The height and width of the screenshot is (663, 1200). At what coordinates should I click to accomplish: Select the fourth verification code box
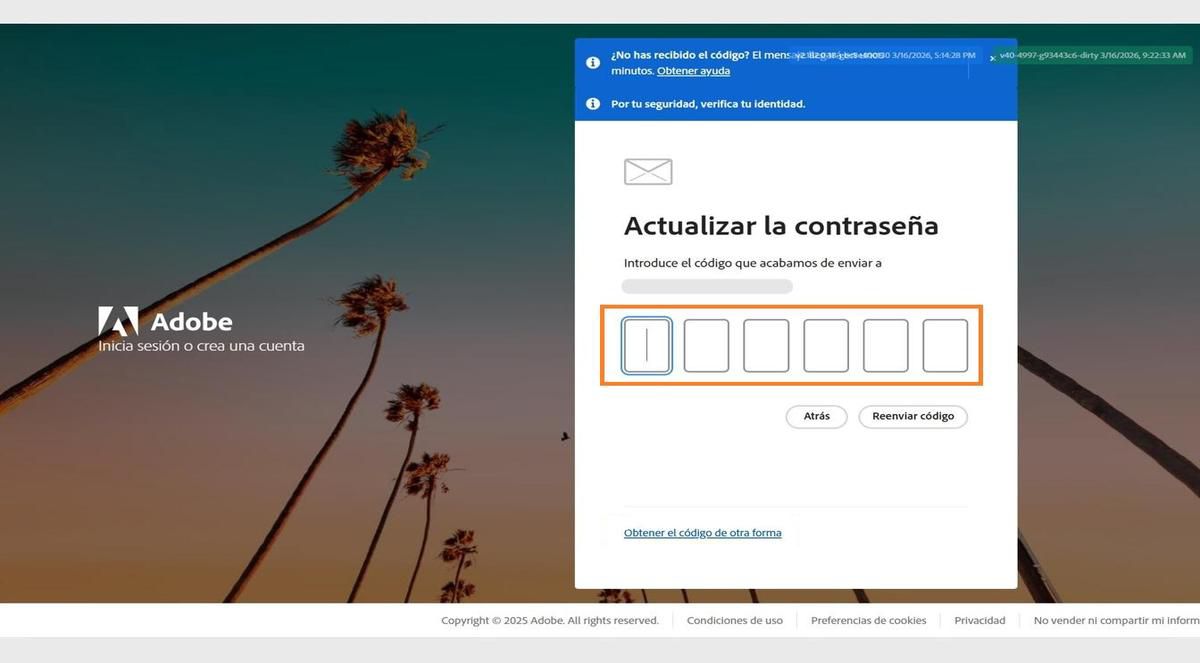[826, 345]
